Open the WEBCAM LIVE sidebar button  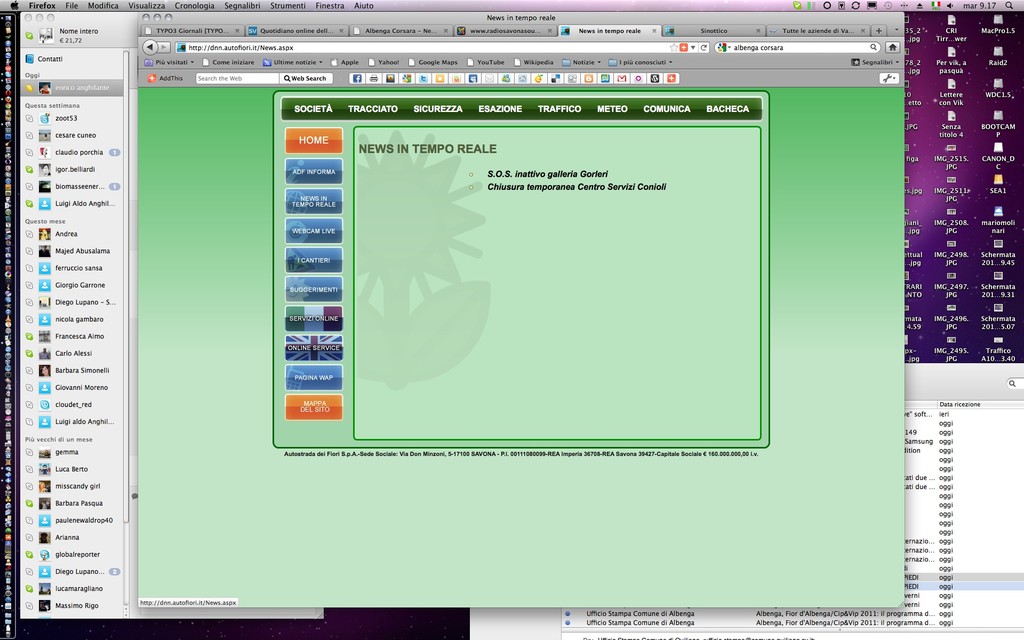pos(313,231)
